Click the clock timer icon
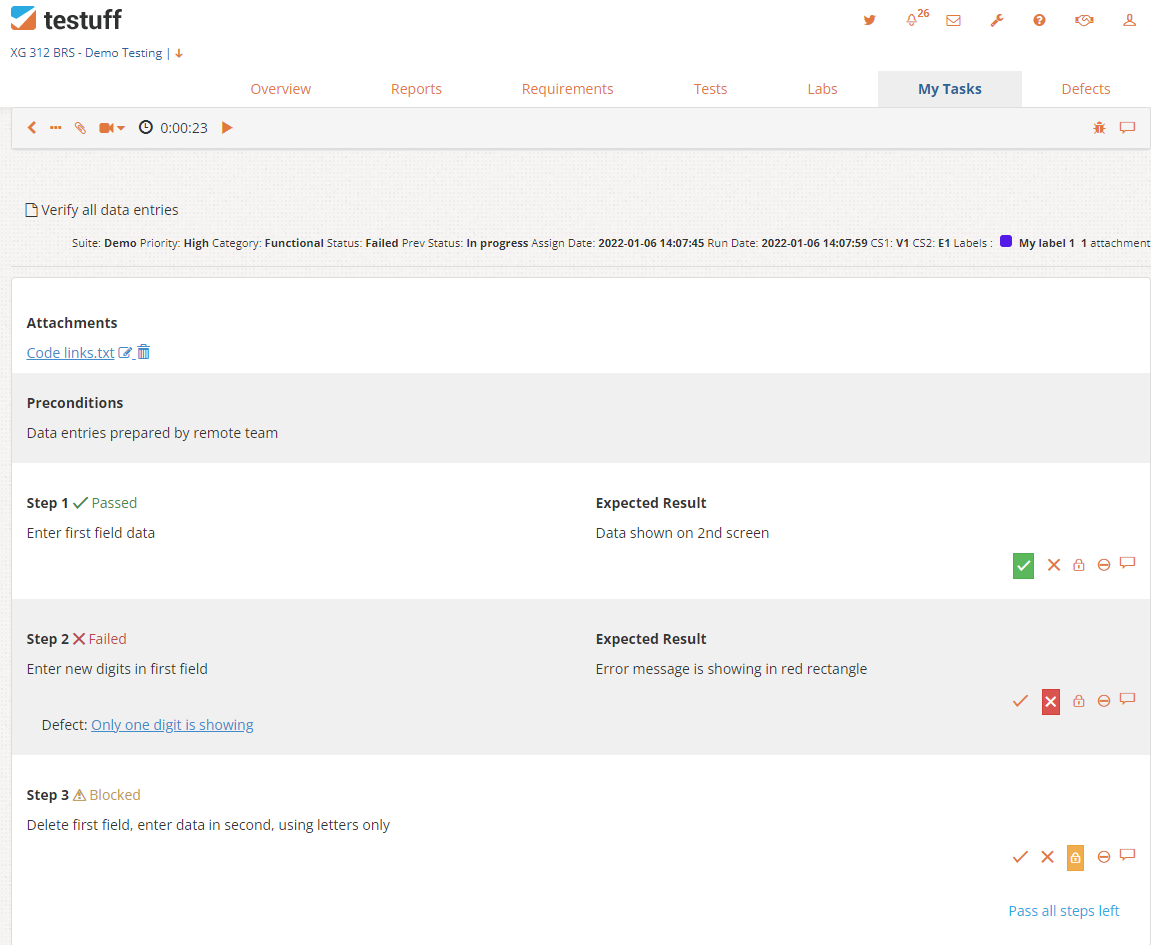 click(x=146, y=127)
